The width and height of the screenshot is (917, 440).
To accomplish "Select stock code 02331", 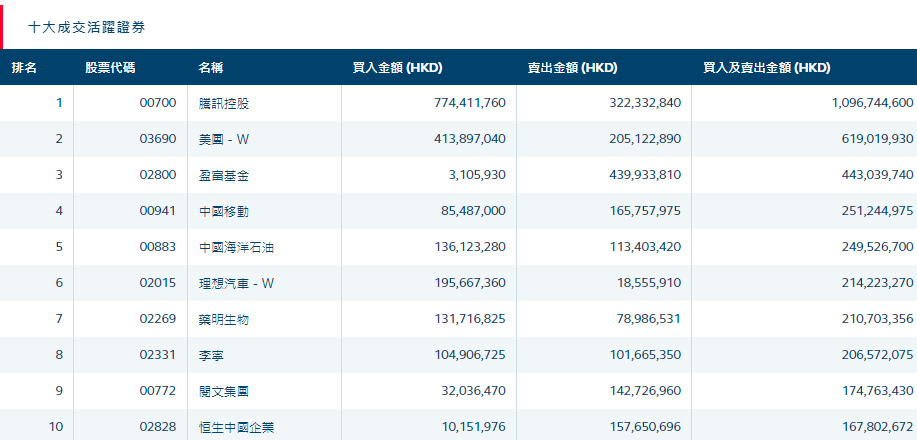I will [x=158, y=355].
